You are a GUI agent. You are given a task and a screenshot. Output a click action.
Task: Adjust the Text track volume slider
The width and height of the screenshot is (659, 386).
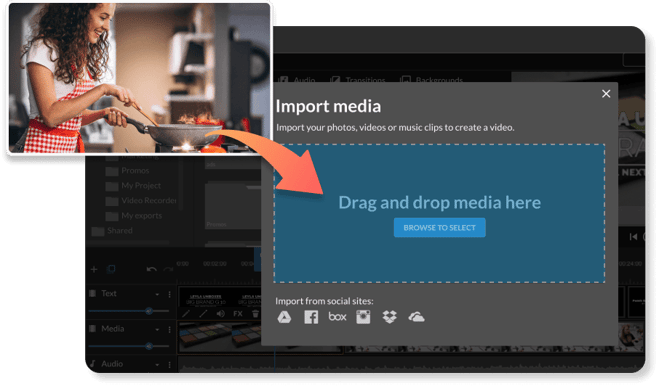(129, 311)
